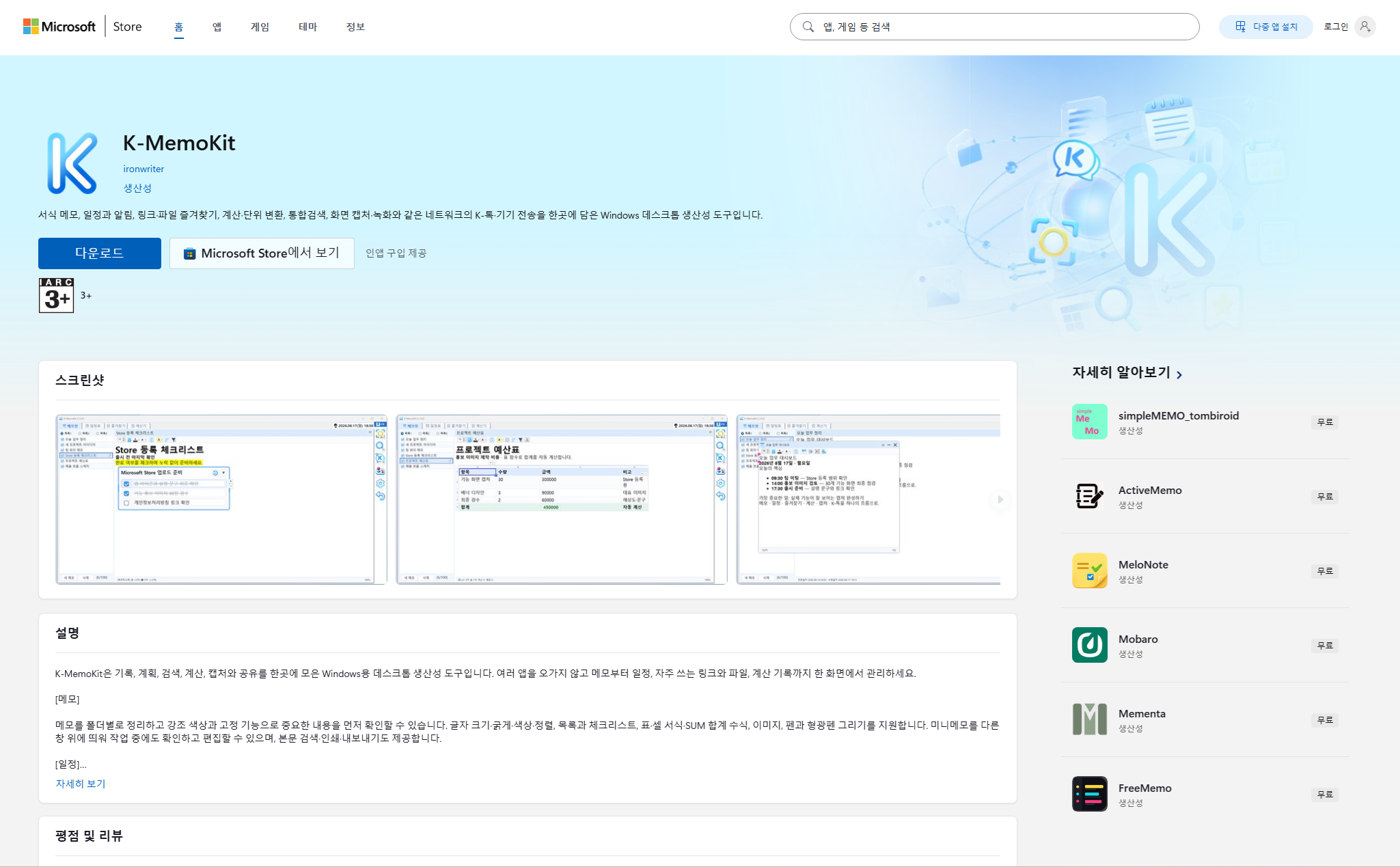
Task: Click the 무료 price tag for Mobaro
Action: [x=1325, y=646]
